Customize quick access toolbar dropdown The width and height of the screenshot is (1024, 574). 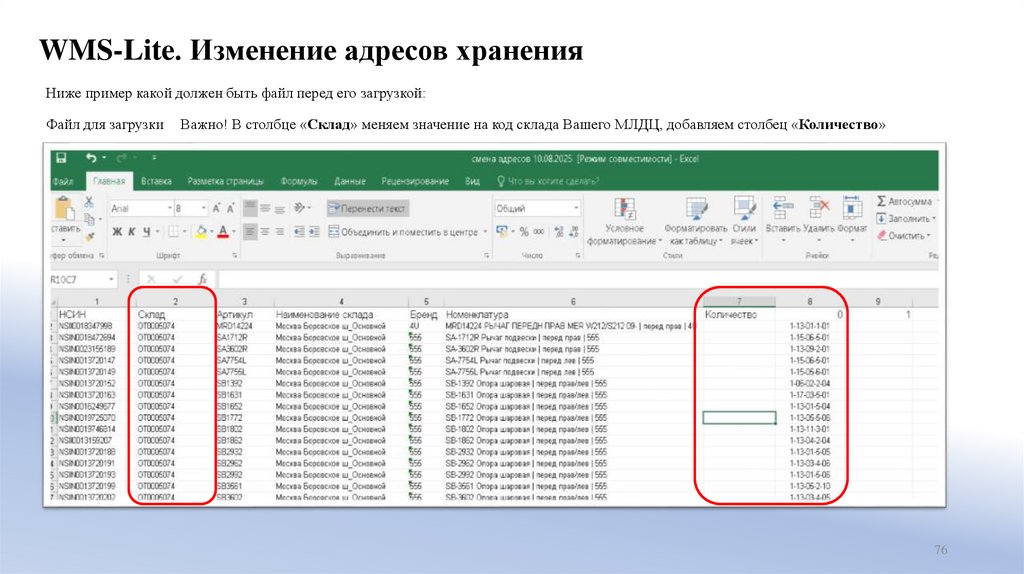pos(154,158)
